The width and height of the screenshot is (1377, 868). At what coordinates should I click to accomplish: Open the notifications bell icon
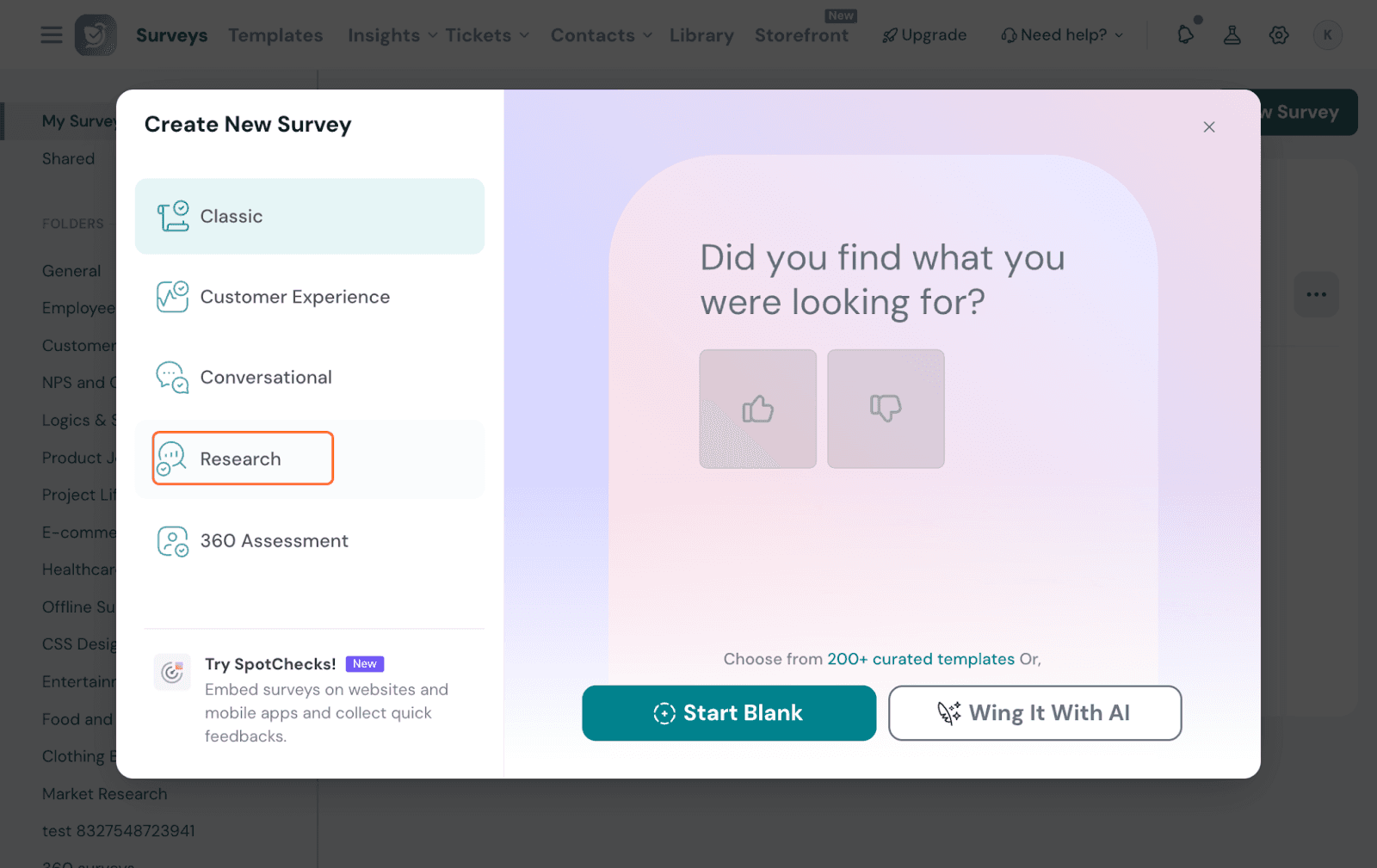coord(1186,34)
